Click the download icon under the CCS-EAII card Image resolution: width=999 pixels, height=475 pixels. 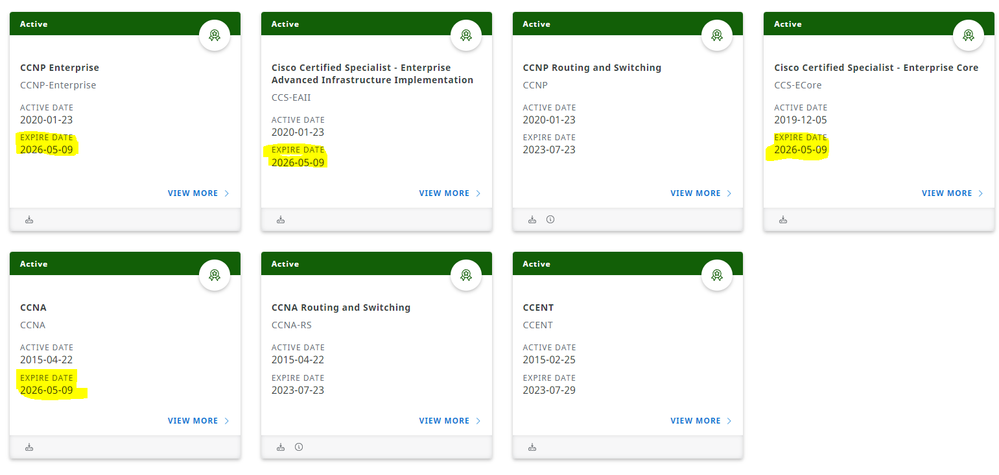[x=281, y=220]
